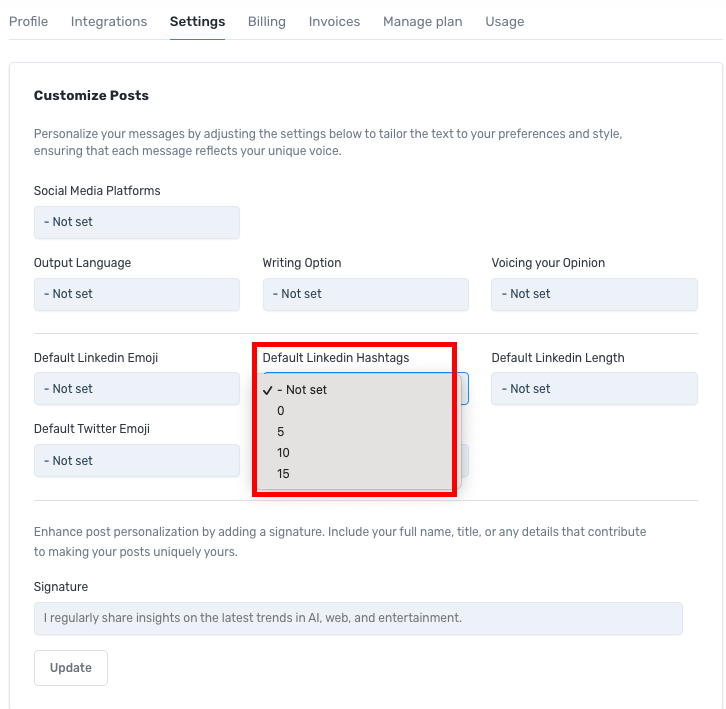Switch to the Integrations tab

pos(109,21)
